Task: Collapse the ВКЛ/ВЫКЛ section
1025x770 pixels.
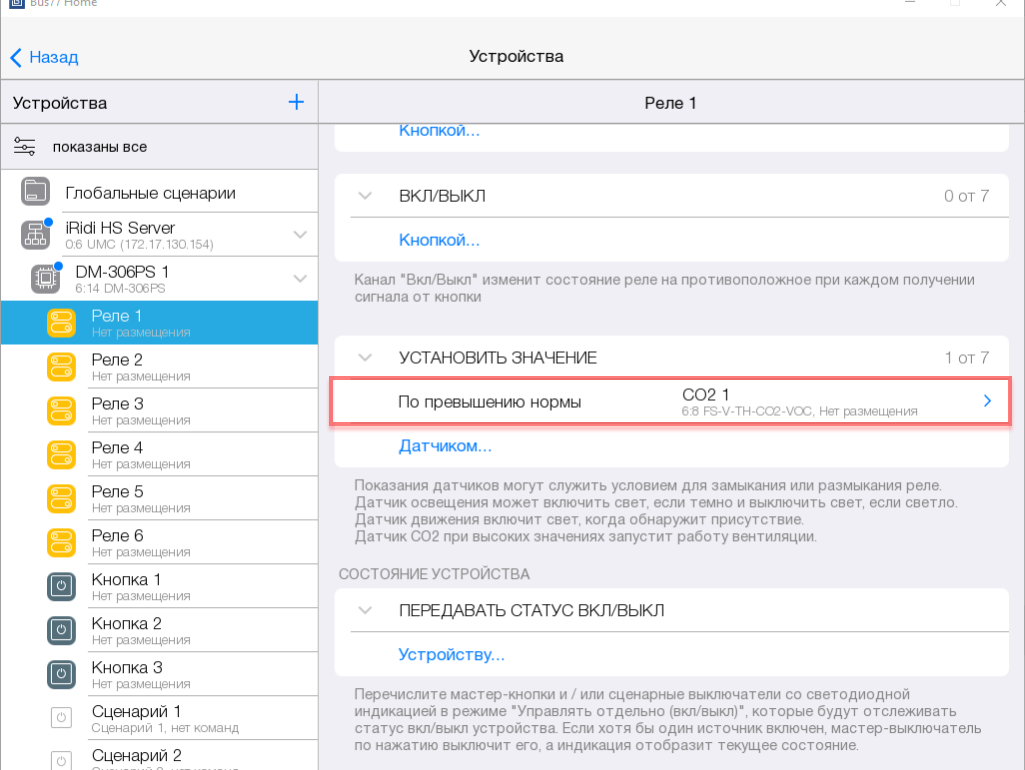Action: [x=365, y=196]
